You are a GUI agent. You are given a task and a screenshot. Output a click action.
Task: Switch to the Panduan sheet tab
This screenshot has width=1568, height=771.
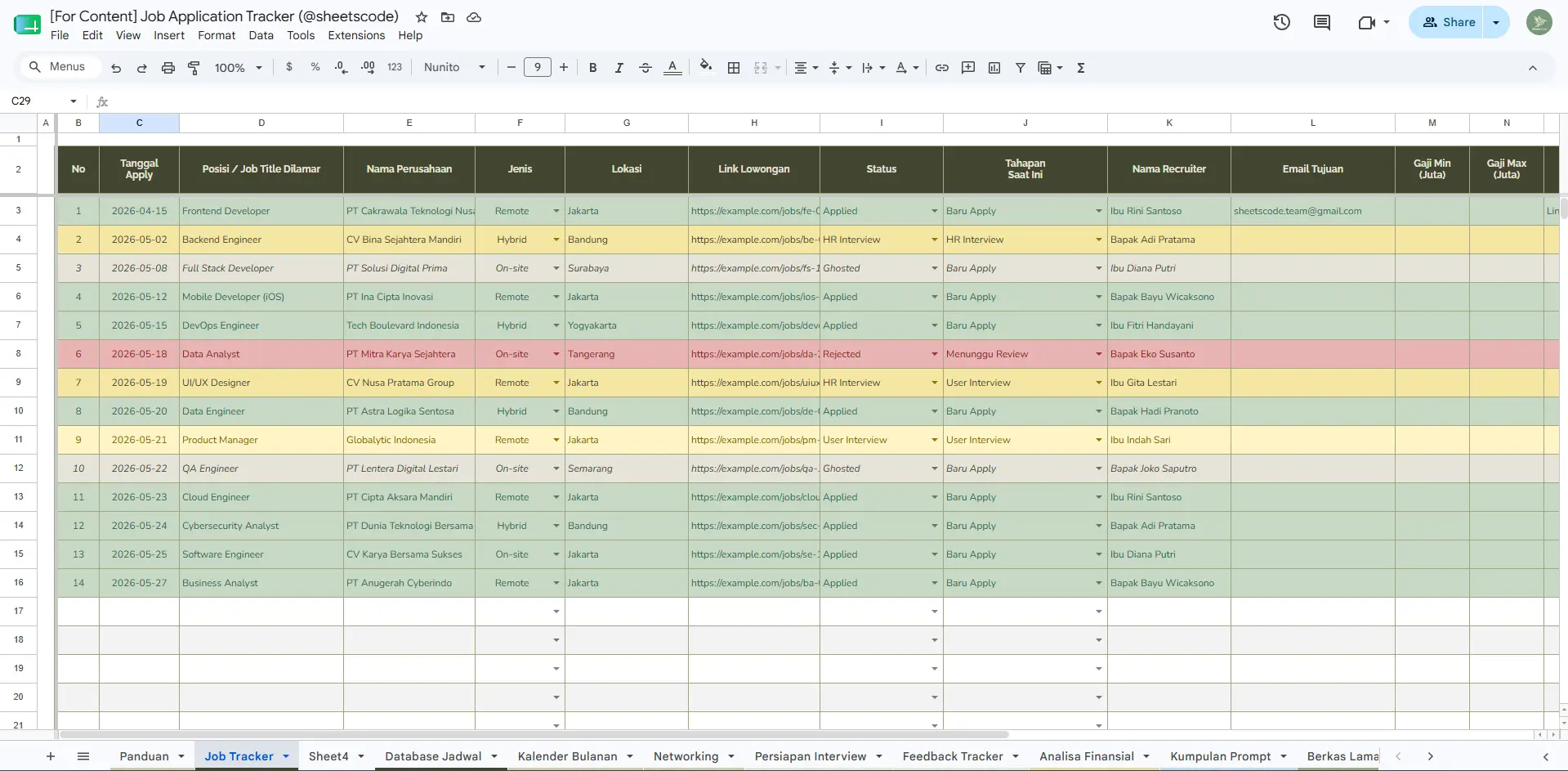click(145, 756)
